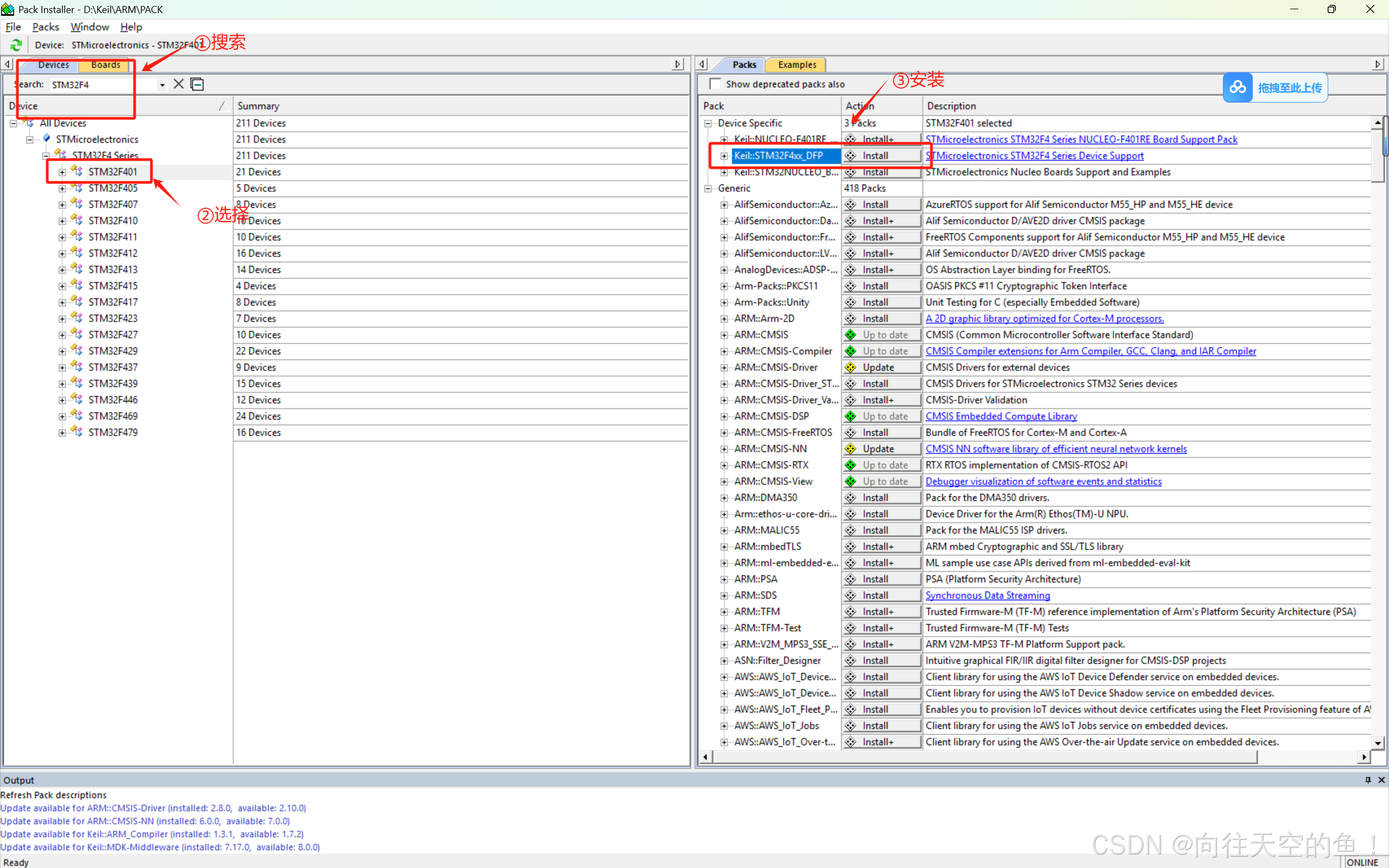
Task: Expand the Keil::STM32F4xx_DFP pack entry
Action: [724, 156]
